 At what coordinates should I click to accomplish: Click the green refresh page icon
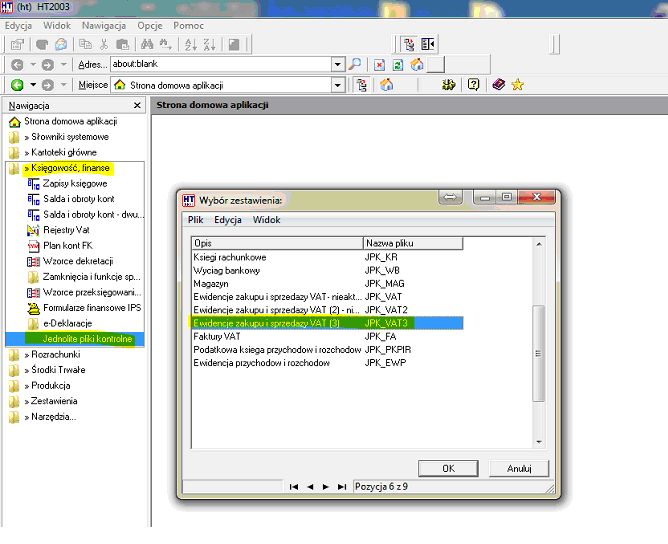pos(398,65)
